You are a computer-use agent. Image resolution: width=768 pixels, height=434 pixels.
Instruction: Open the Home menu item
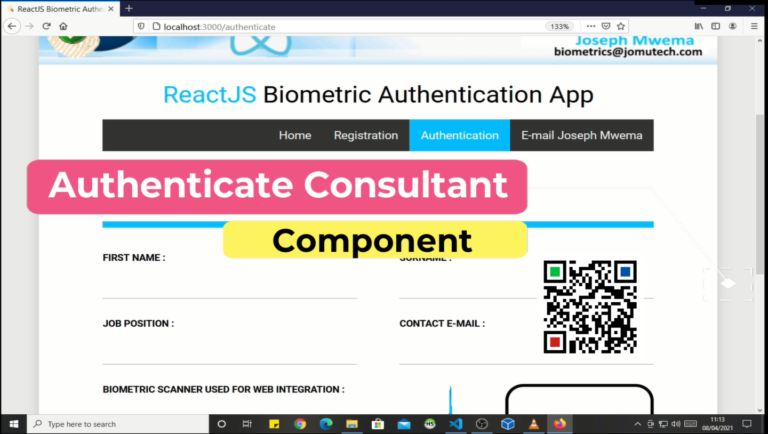(x=295, y=136)
